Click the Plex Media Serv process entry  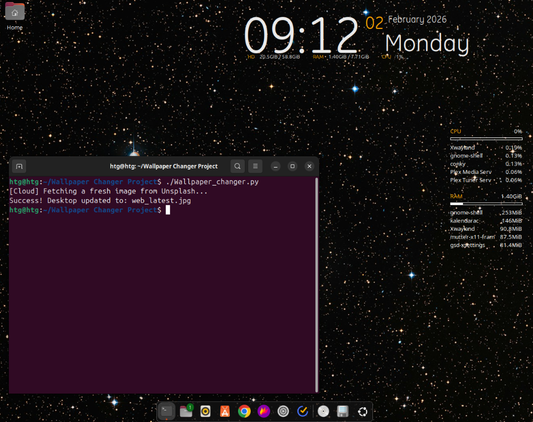[486, 172]
